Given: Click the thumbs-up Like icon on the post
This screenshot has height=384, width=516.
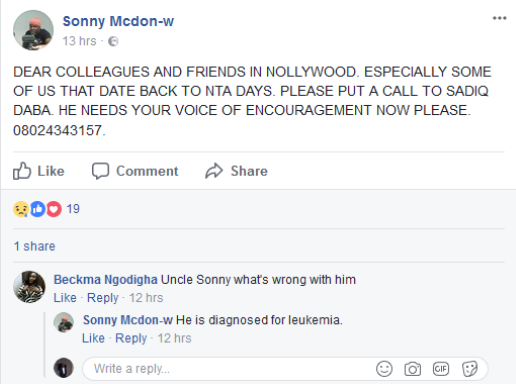Looking at the screenshot, I should click(x=22, y=171).
